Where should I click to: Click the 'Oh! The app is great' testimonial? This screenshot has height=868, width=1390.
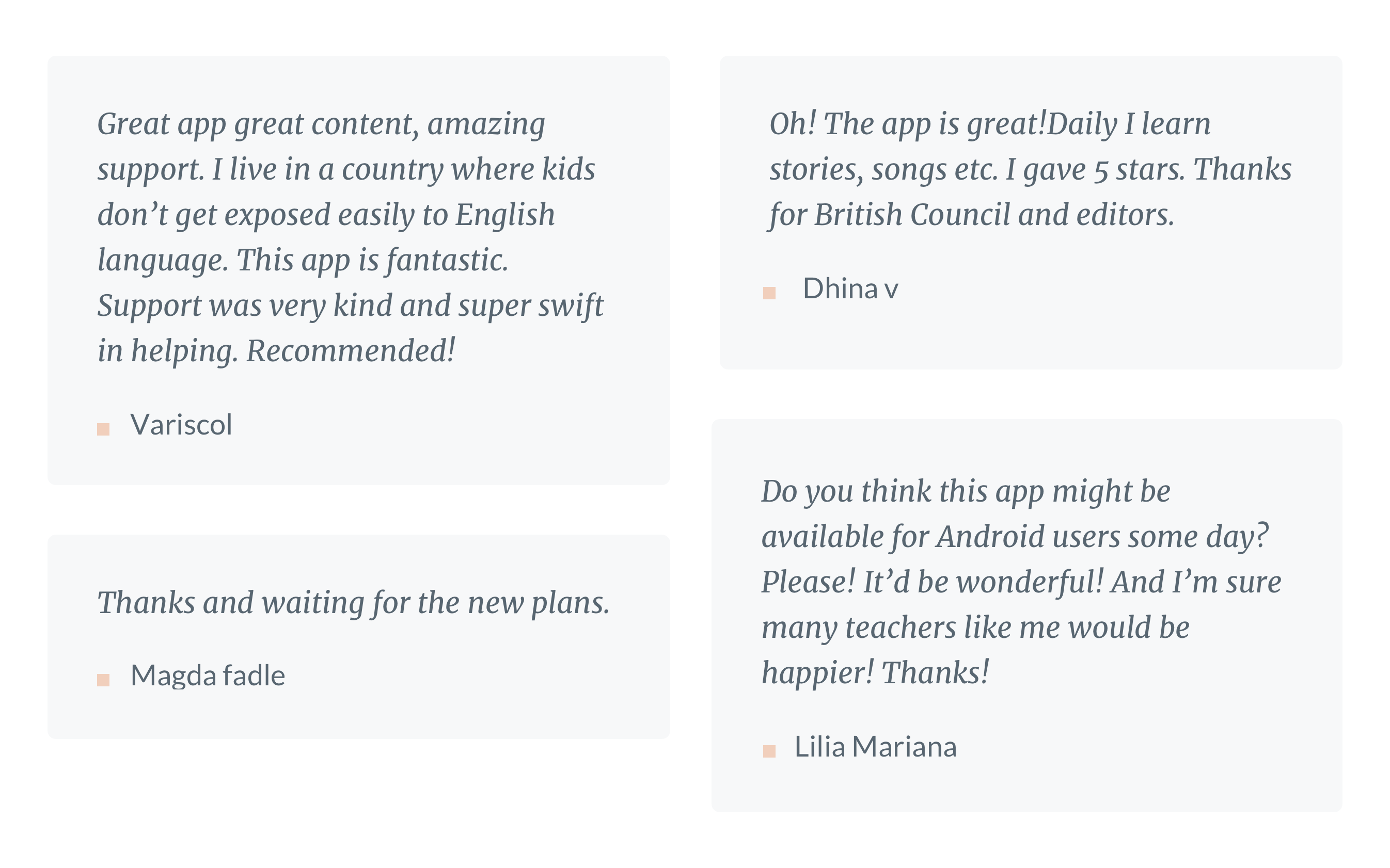1030,169
